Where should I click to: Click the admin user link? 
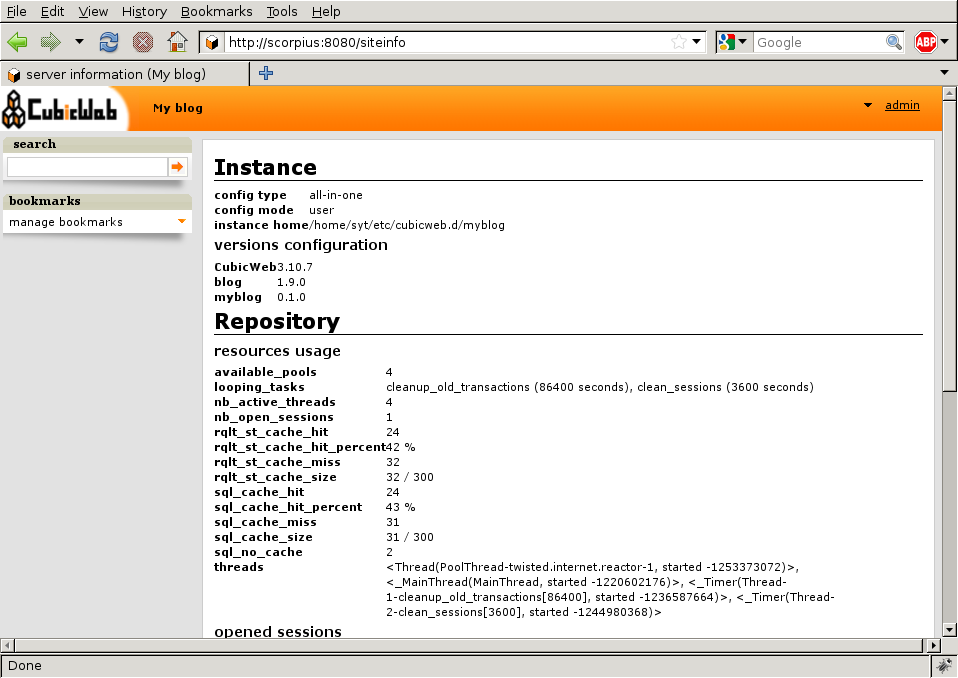pyautogui.click(x=902, y=105)
